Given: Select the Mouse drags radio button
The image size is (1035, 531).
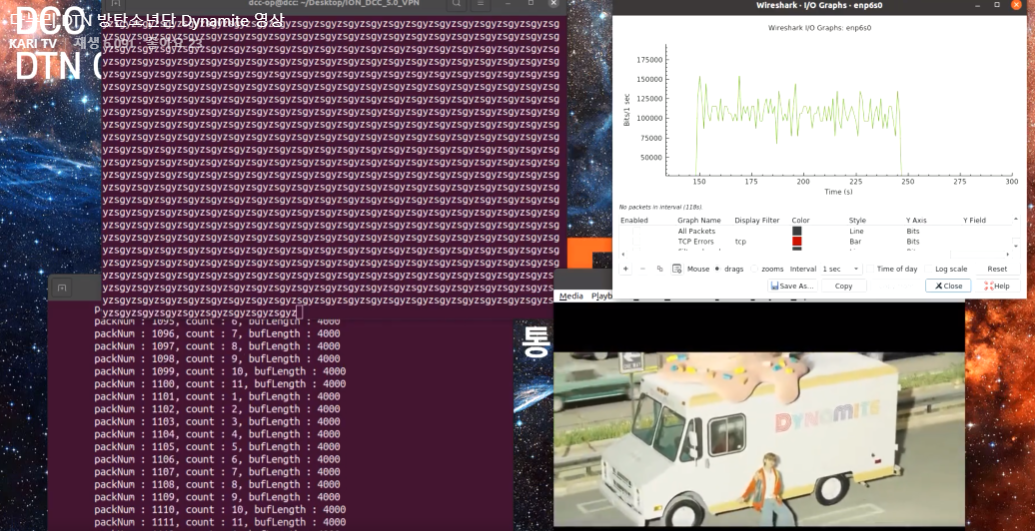Looking at the screenshot, I should 718,269.
